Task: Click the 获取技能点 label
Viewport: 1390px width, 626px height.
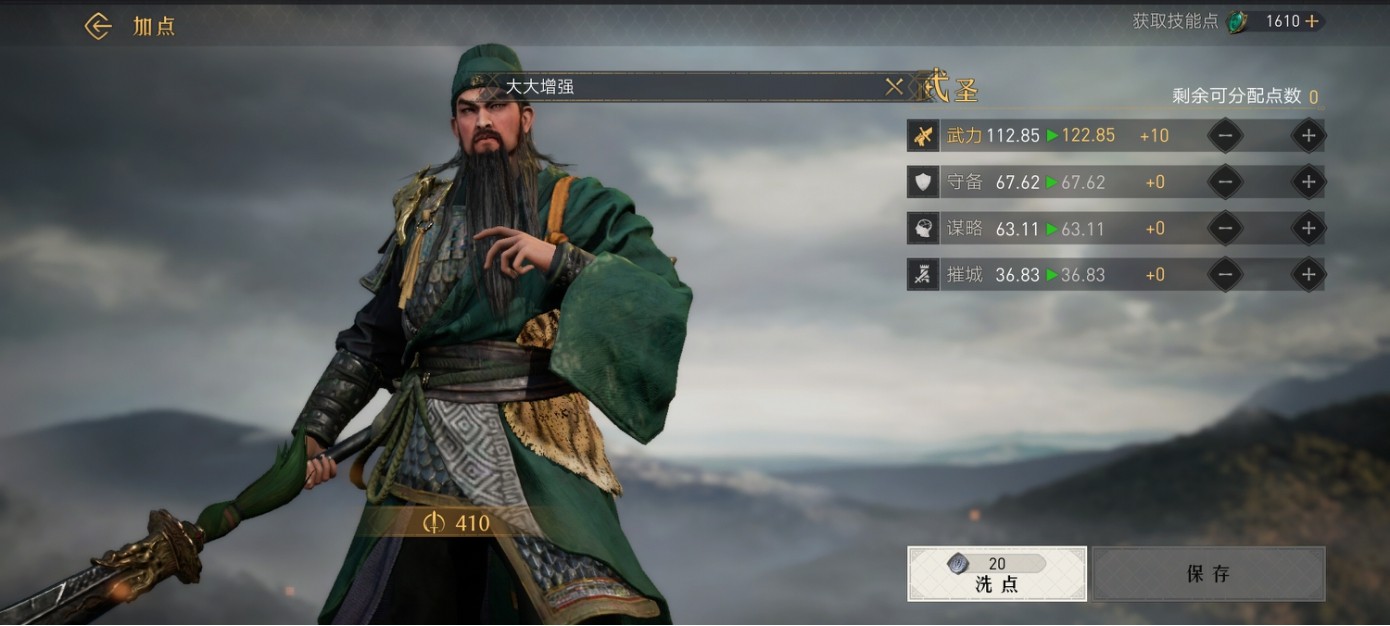Action: pyautogui.click(x=1175, y=21)
